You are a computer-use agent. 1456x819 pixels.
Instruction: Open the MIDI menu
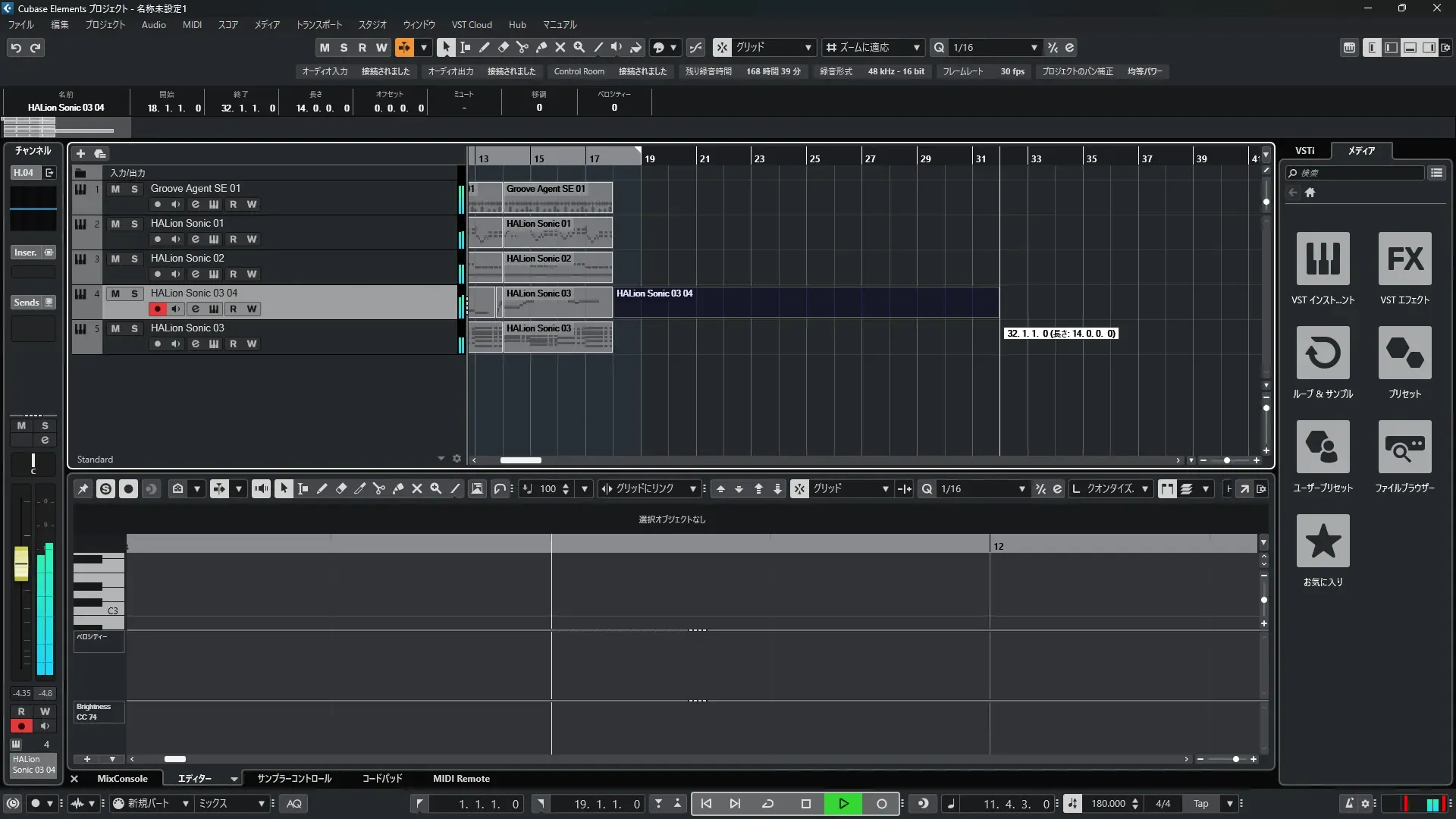(192, 25)
